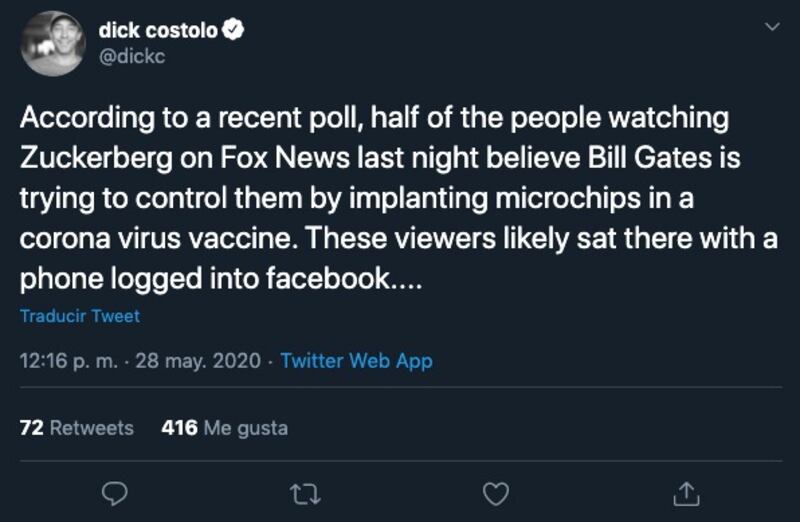Viewport: 800px width, 522px height.
Task: Click the @dickc handle
Action: [132, 57]
